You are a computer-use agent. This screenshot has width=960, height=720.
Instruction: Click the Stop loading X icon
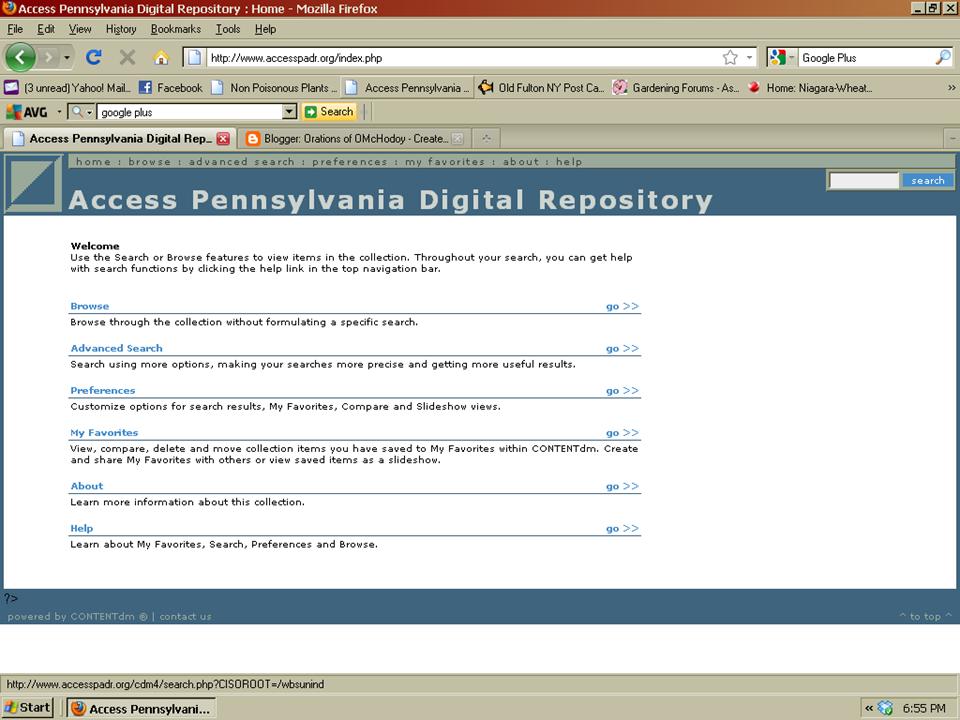point(127,58)
